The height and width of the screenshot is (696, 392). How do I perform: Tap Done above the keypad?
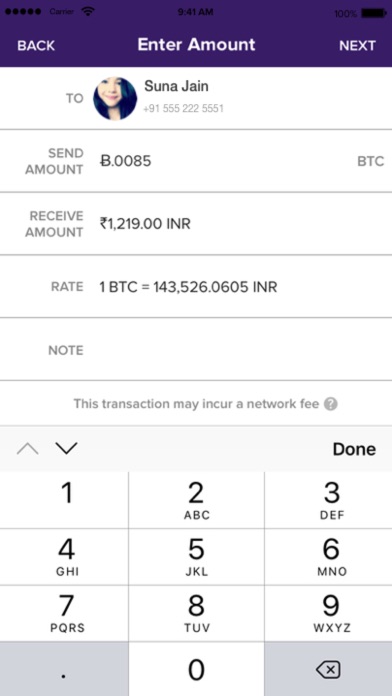pos(354,449)
